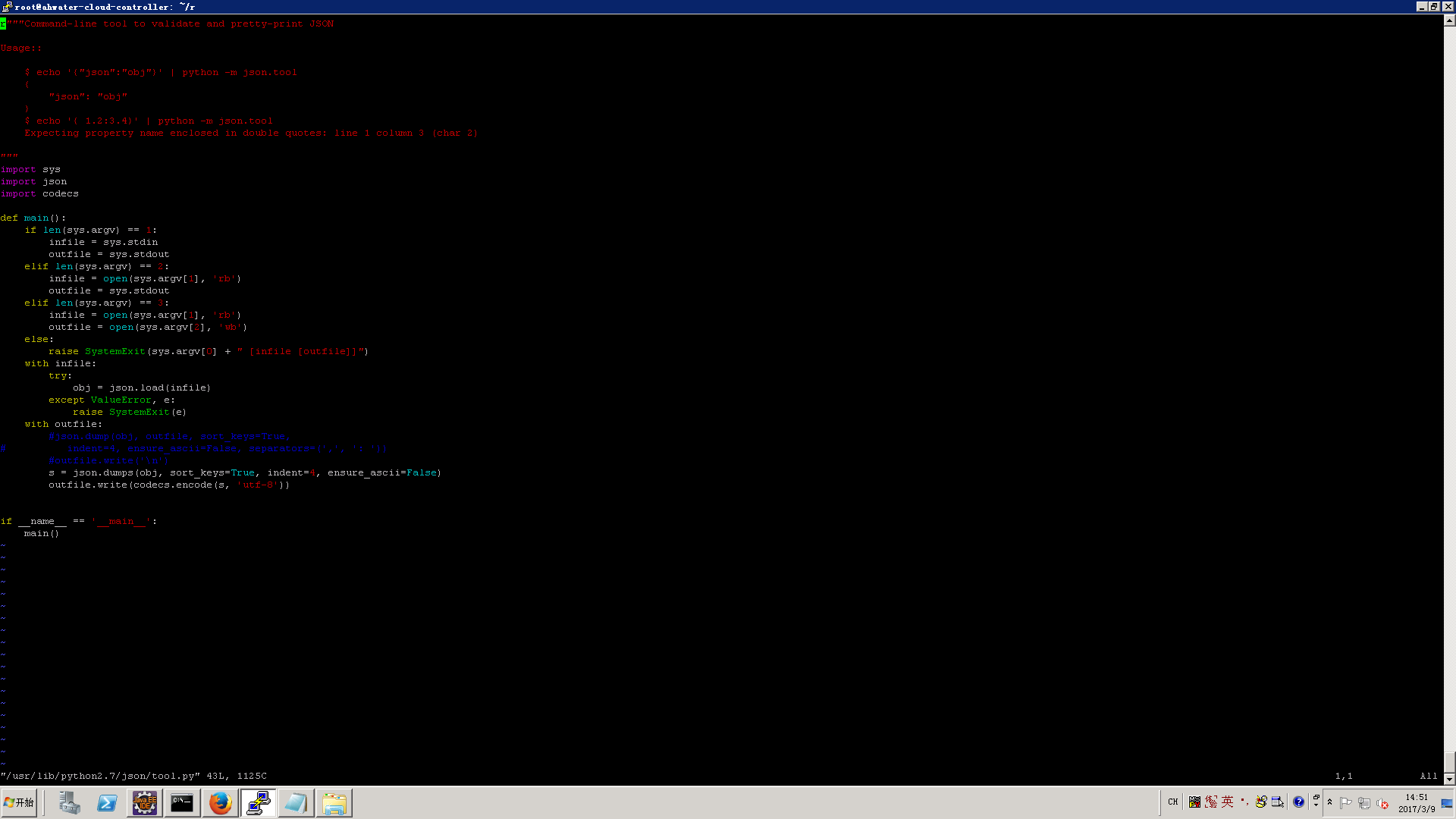Click the Action Center flag in the tray

click(1346, 802)
